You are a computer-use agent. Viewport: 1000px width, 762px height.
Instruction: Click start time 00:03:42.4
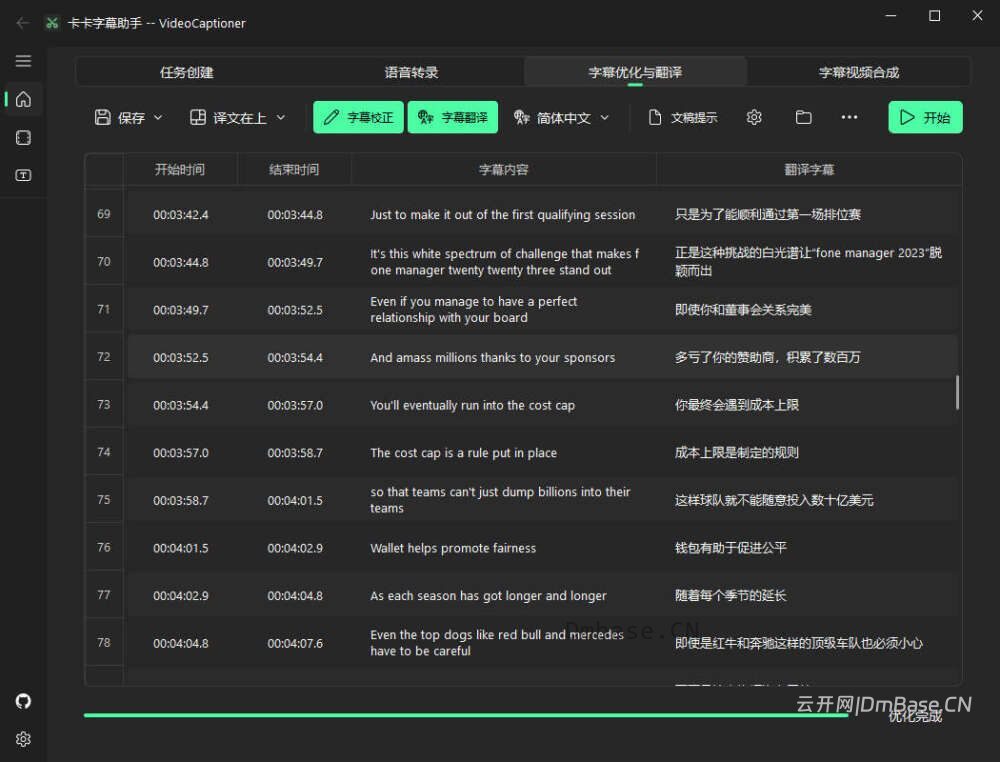click(x=180, y=215)
